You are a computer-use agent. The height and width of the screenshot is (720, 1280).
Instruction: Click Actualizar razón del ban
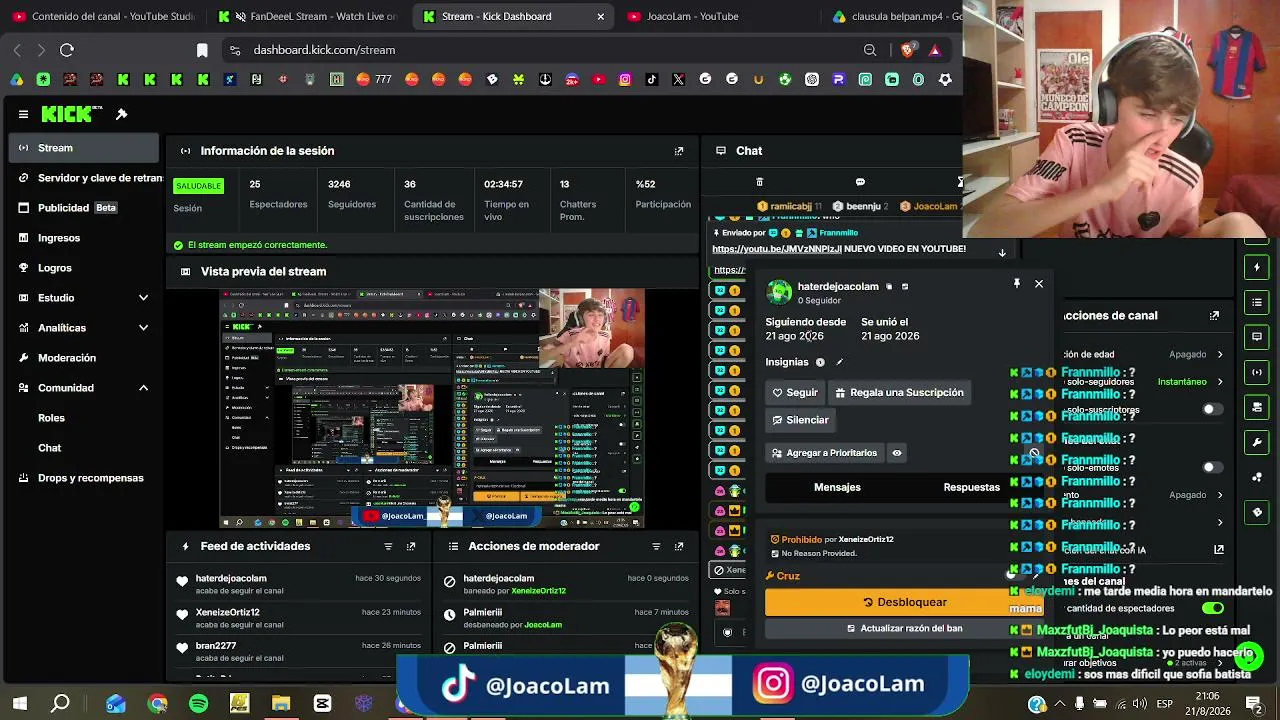pos(904,629)
